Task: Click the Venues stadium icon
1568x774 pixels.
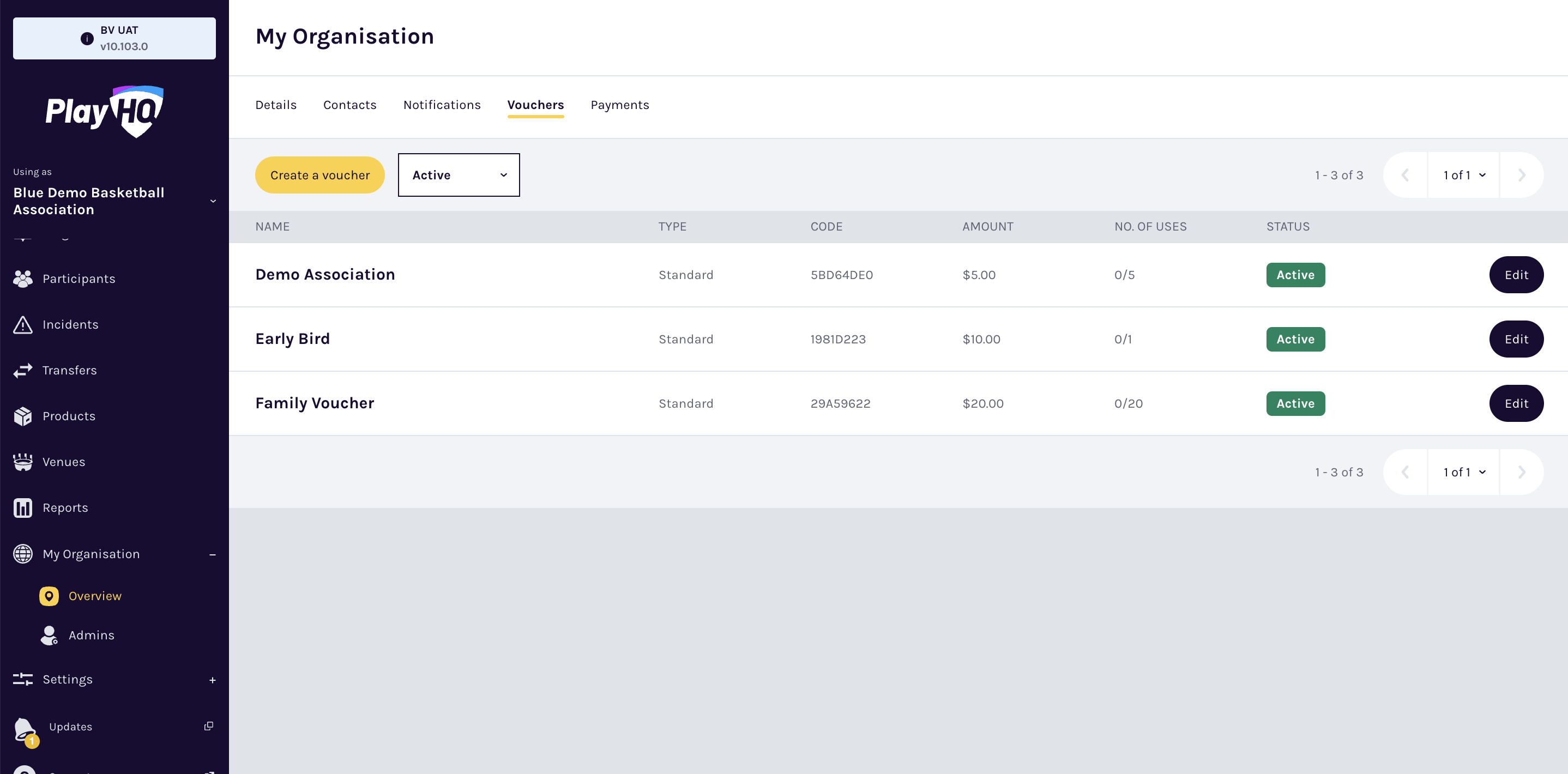Action: click(x=23, y=462)
